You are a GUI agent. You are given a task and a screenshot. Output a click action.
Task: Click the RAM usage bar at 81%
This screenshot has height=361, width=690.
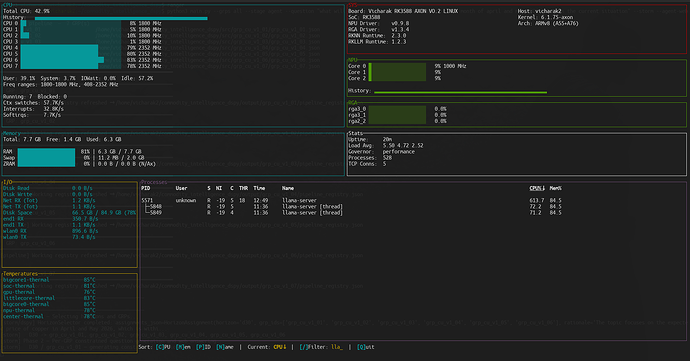point(46,151)
